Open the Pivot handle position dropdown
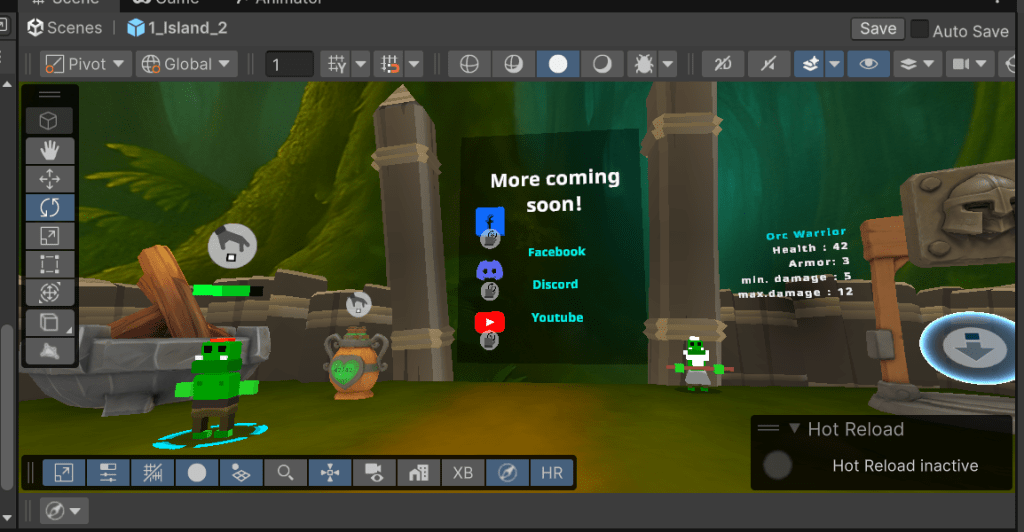 (86, 64)
